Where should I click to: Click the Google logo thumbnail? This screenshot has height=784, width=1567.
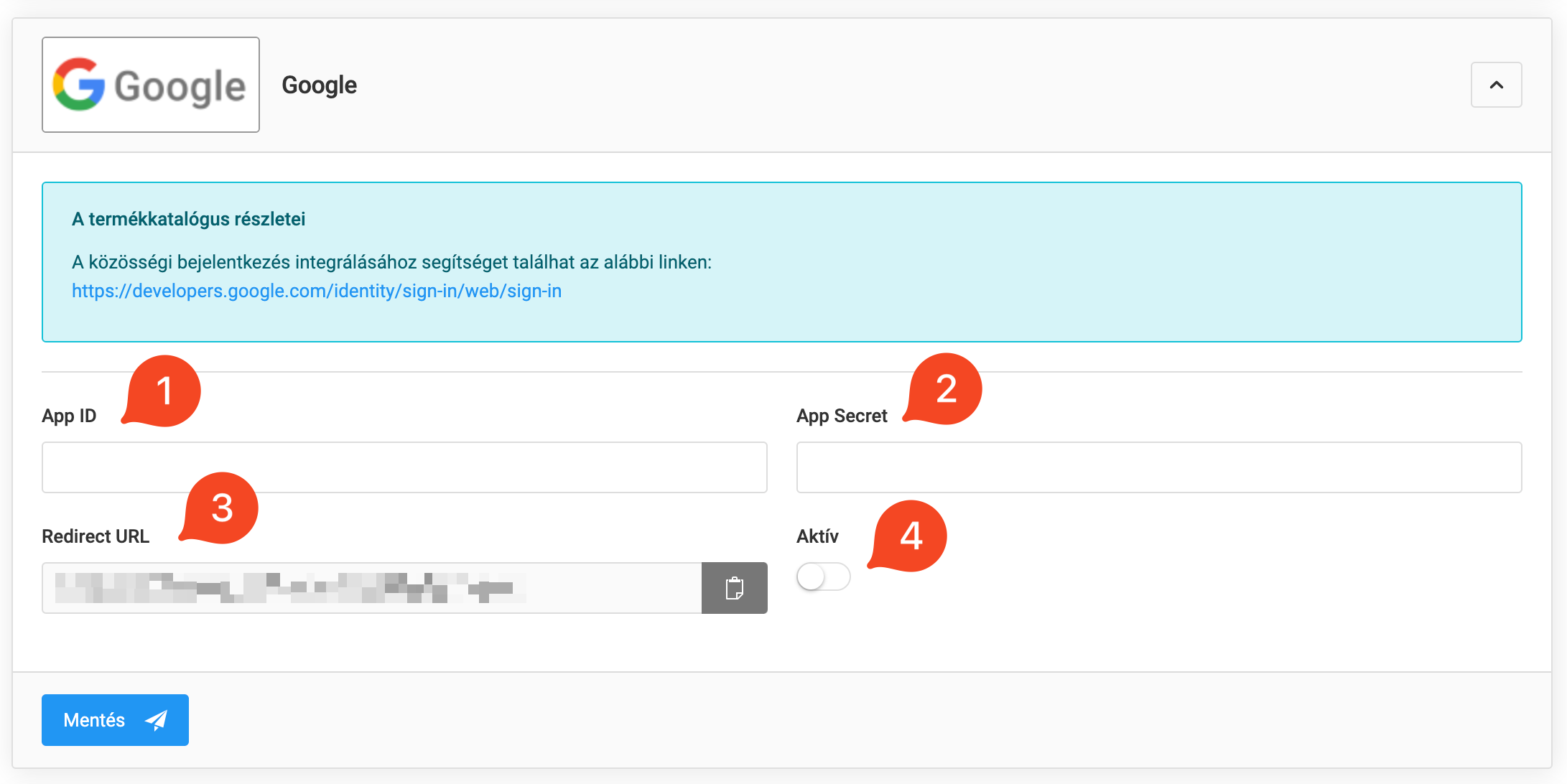point(151,85)
